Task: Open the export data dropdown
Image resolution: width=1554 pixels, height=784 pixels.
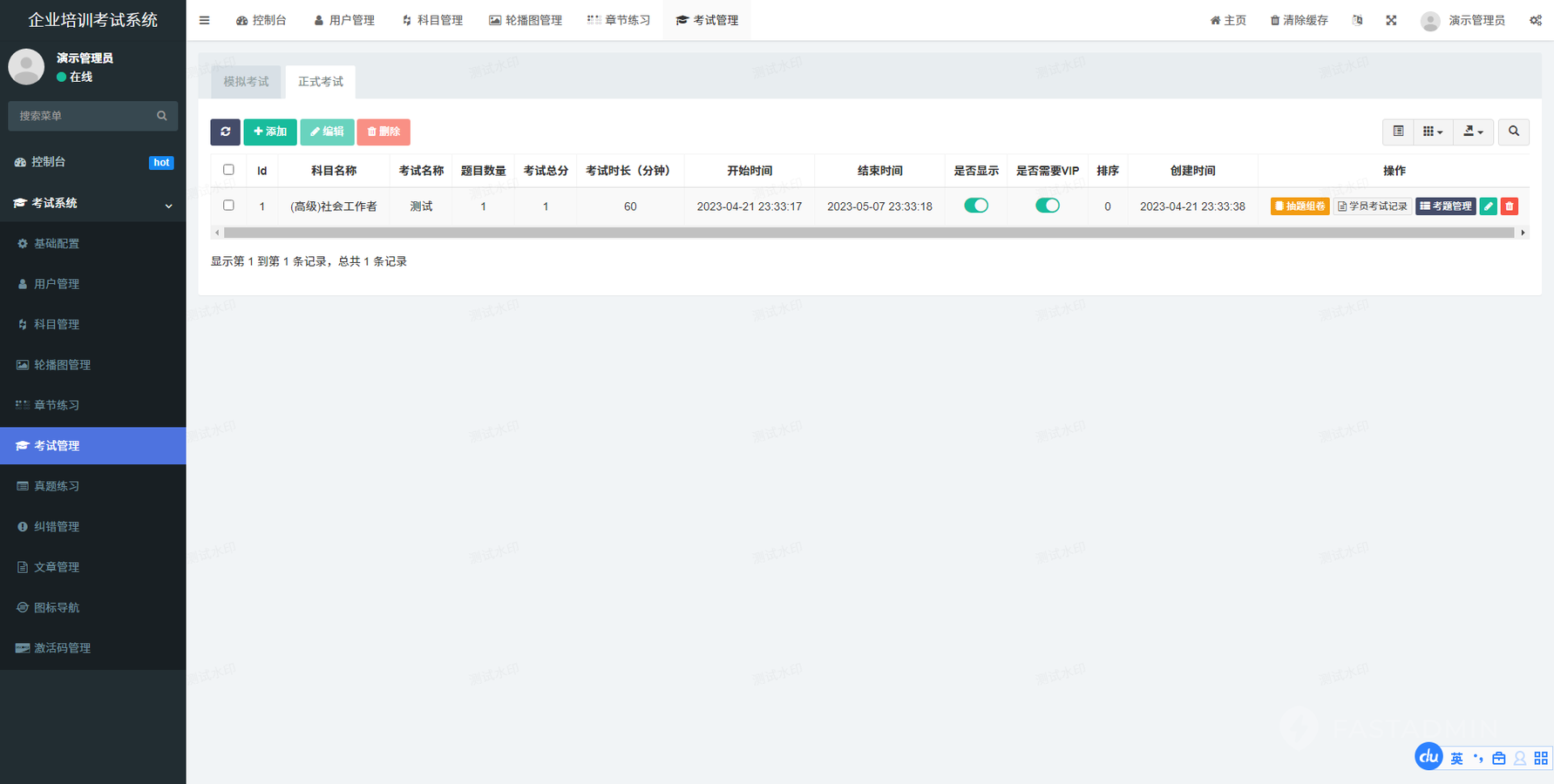Action: [1473, 132]
